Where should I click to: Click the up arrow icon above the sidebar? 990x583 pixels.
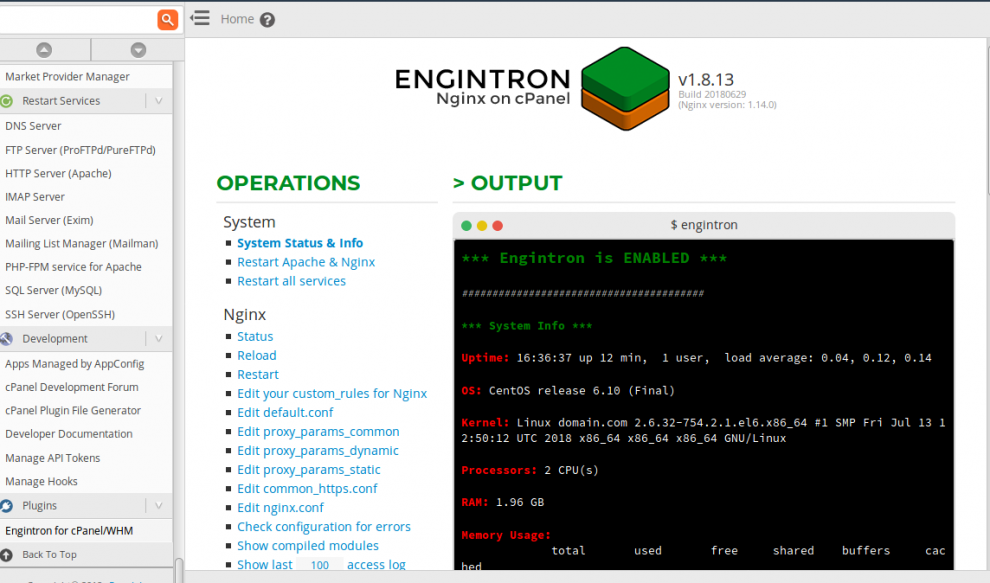click(x=43, y=48)
